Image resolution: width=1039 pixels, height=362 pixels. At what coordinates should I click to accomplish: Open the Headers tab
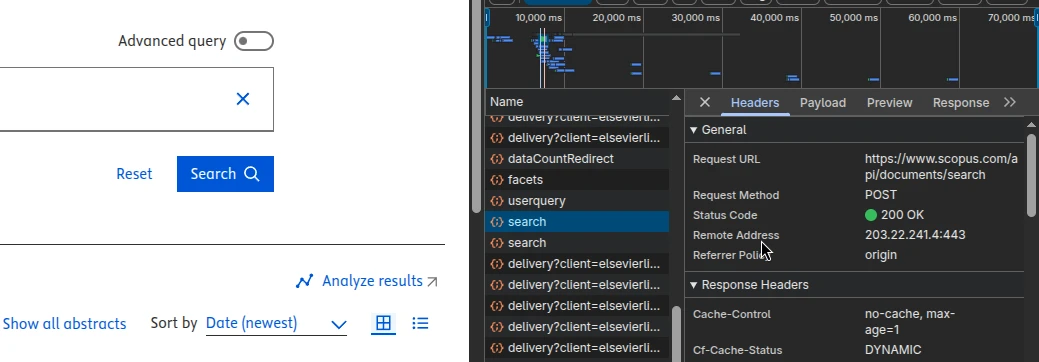[755, 103]
